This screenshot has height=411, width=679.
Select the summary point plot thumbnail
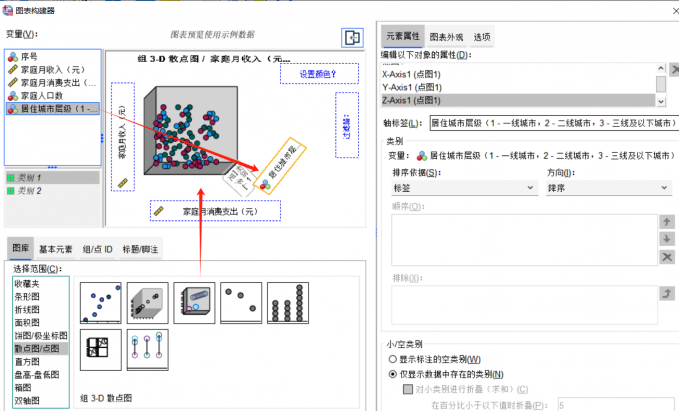(241, 303)
